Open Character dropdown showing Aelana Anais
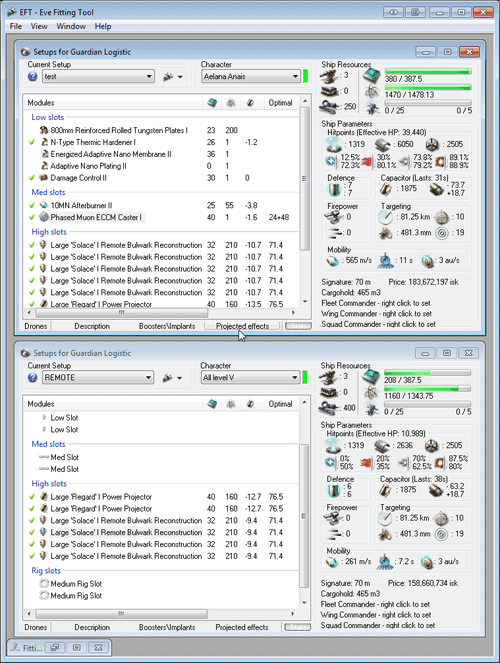Screen dimensions: 500x663 pyautogui.click(x=250, y=77)
